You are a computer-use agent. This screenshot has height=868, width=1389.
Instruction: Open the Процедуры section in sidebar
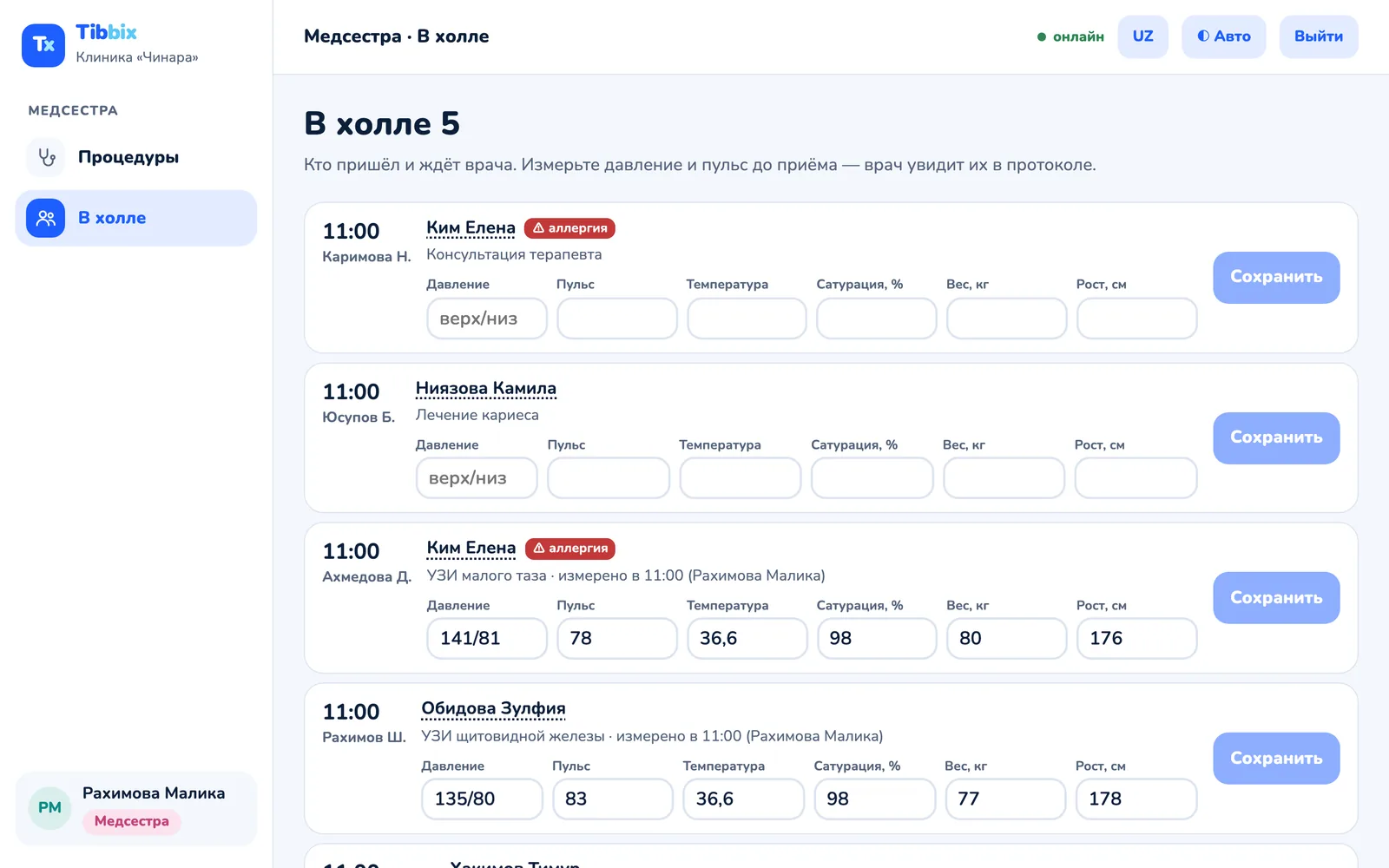pos(136,157)
